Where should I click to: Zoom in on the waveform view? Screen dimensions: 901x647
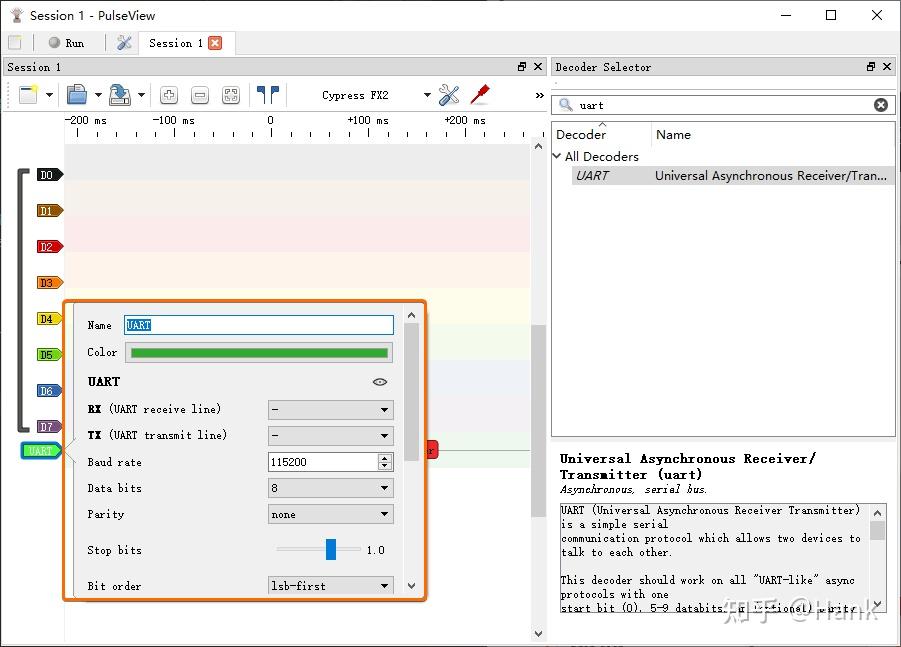169,95
